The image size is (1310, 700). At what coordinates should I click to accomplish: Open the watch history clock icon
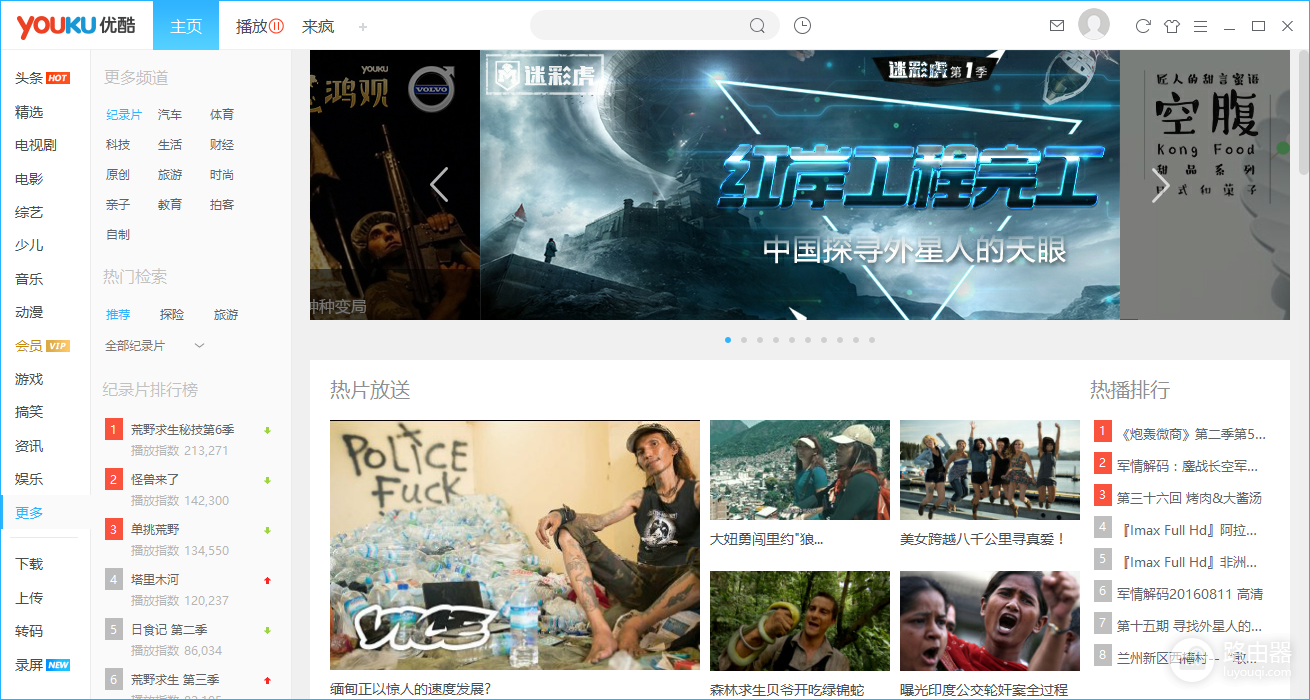tap(802, 26)
